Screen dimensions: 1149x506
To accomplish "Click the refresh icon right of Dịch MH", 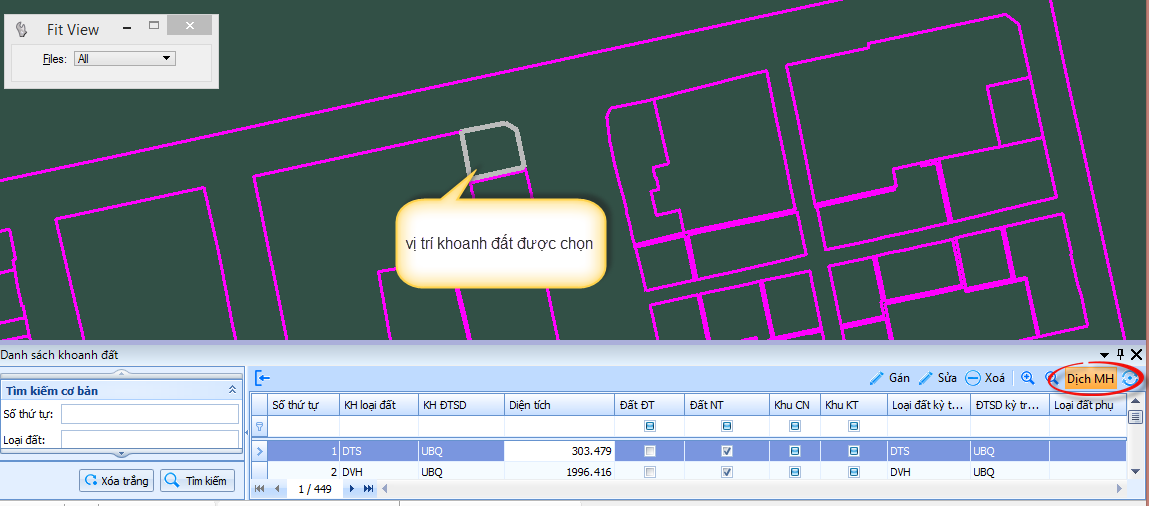I will point(1130,378).
